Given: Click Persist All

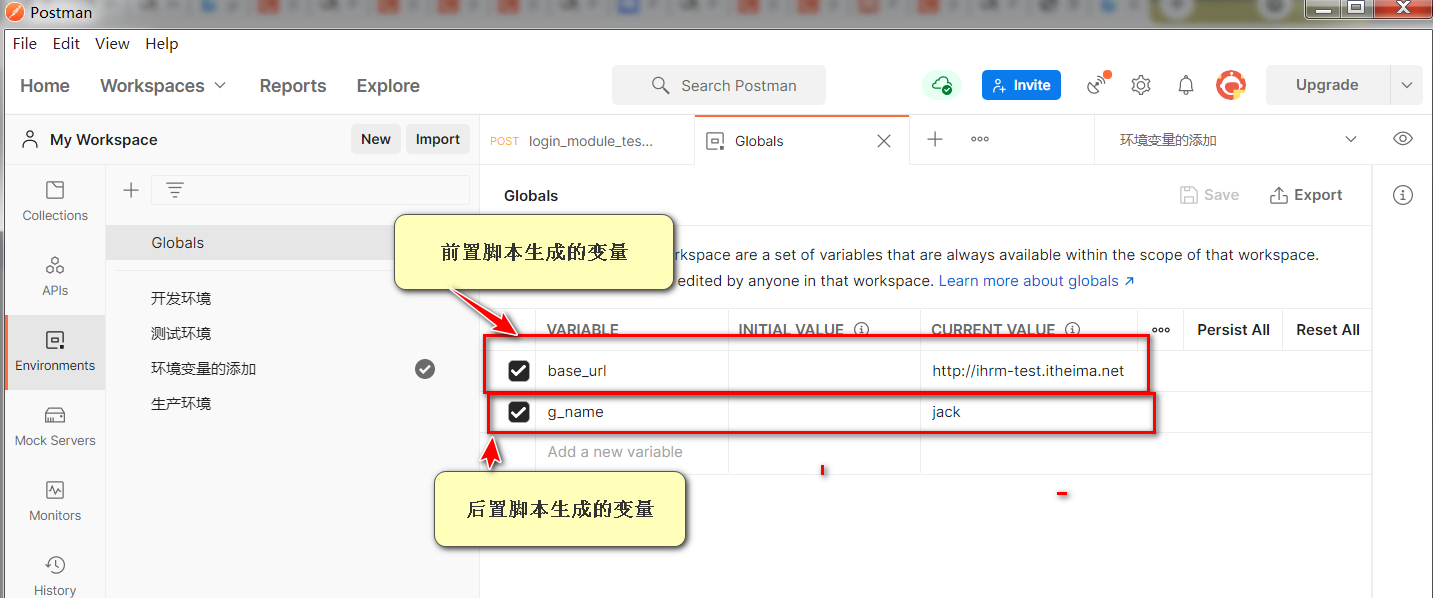Looking at the screenshot, I should click(1233, 330).
